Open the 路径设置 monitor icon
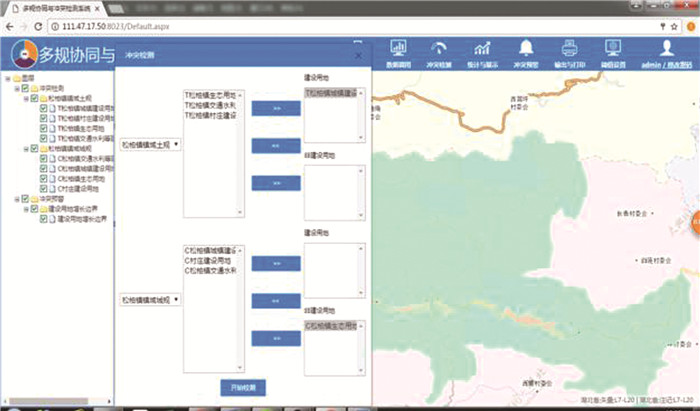The height and width of the screenshot is (411, 700). tap(612, 49)
